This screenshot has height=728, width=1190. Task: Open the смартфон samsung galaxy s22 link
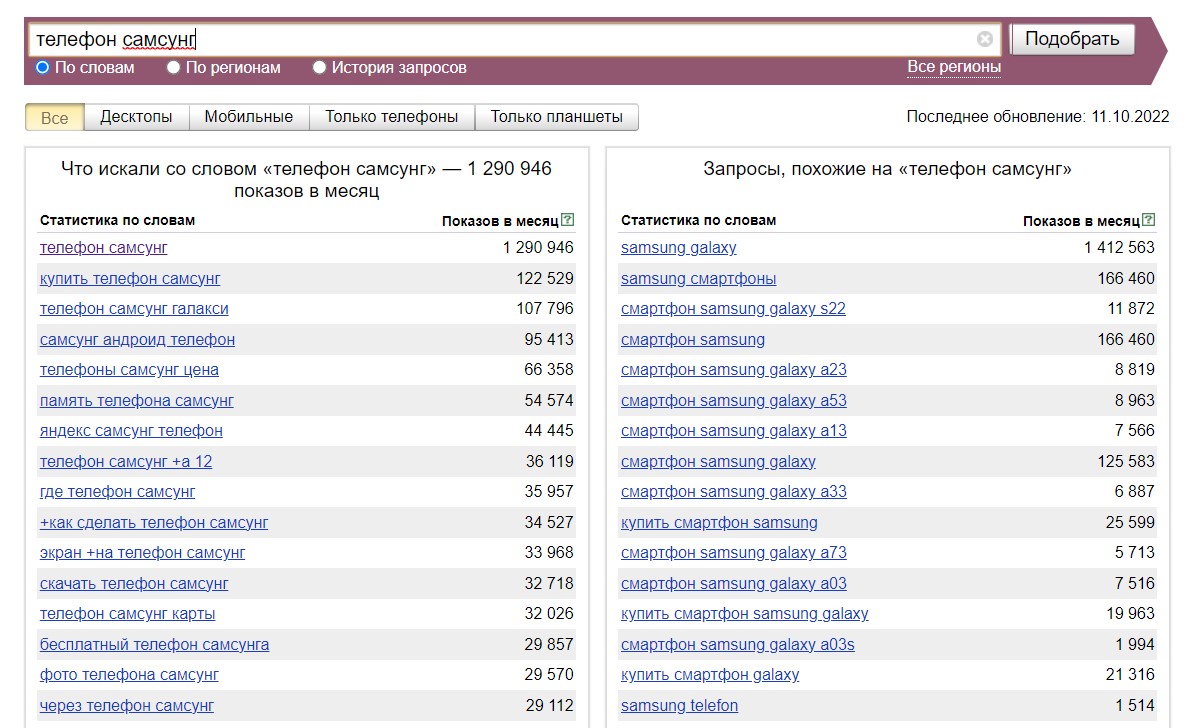pyautogui.click(x=733, y=309)
